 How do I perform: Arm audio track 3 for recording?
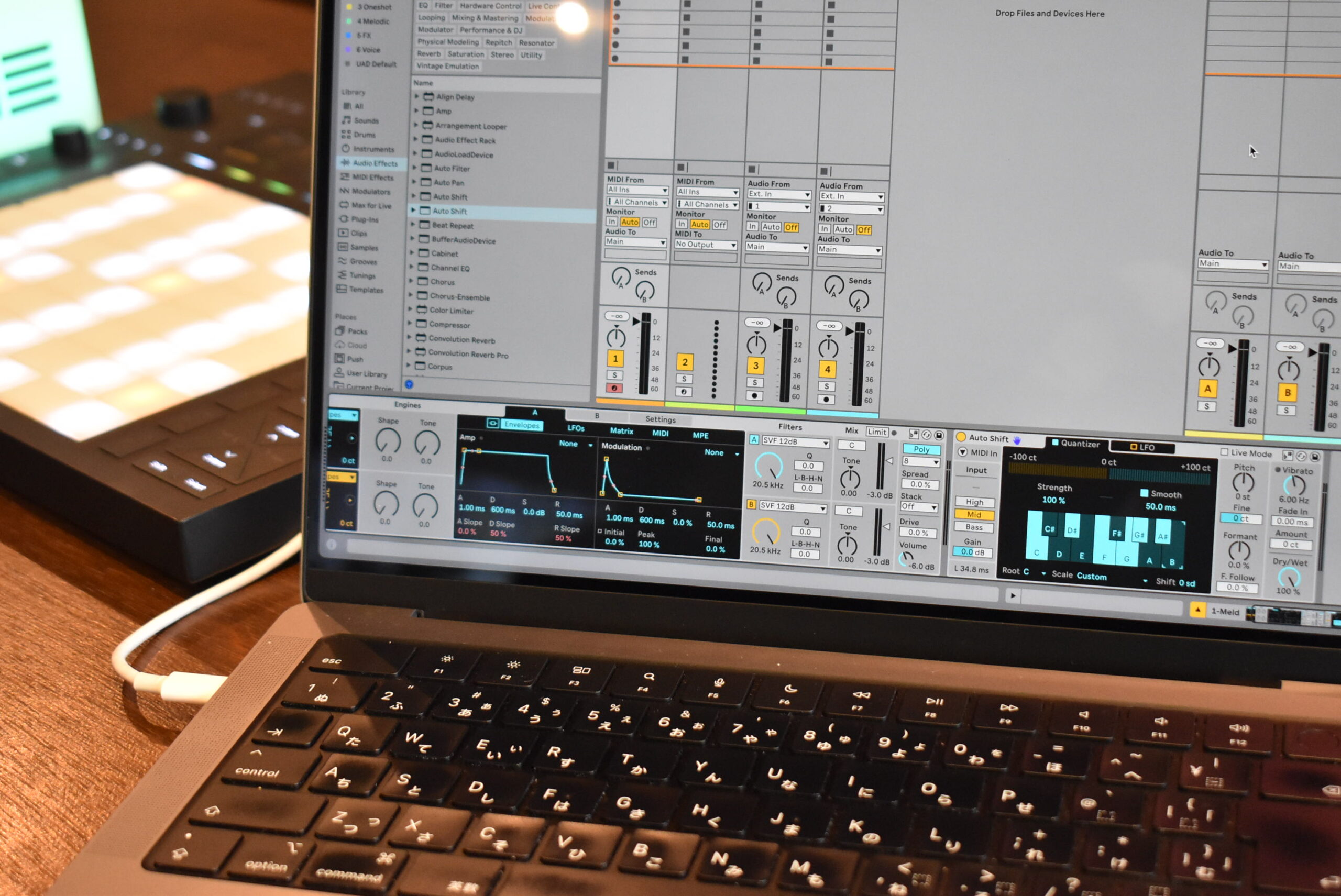(754, 395)
